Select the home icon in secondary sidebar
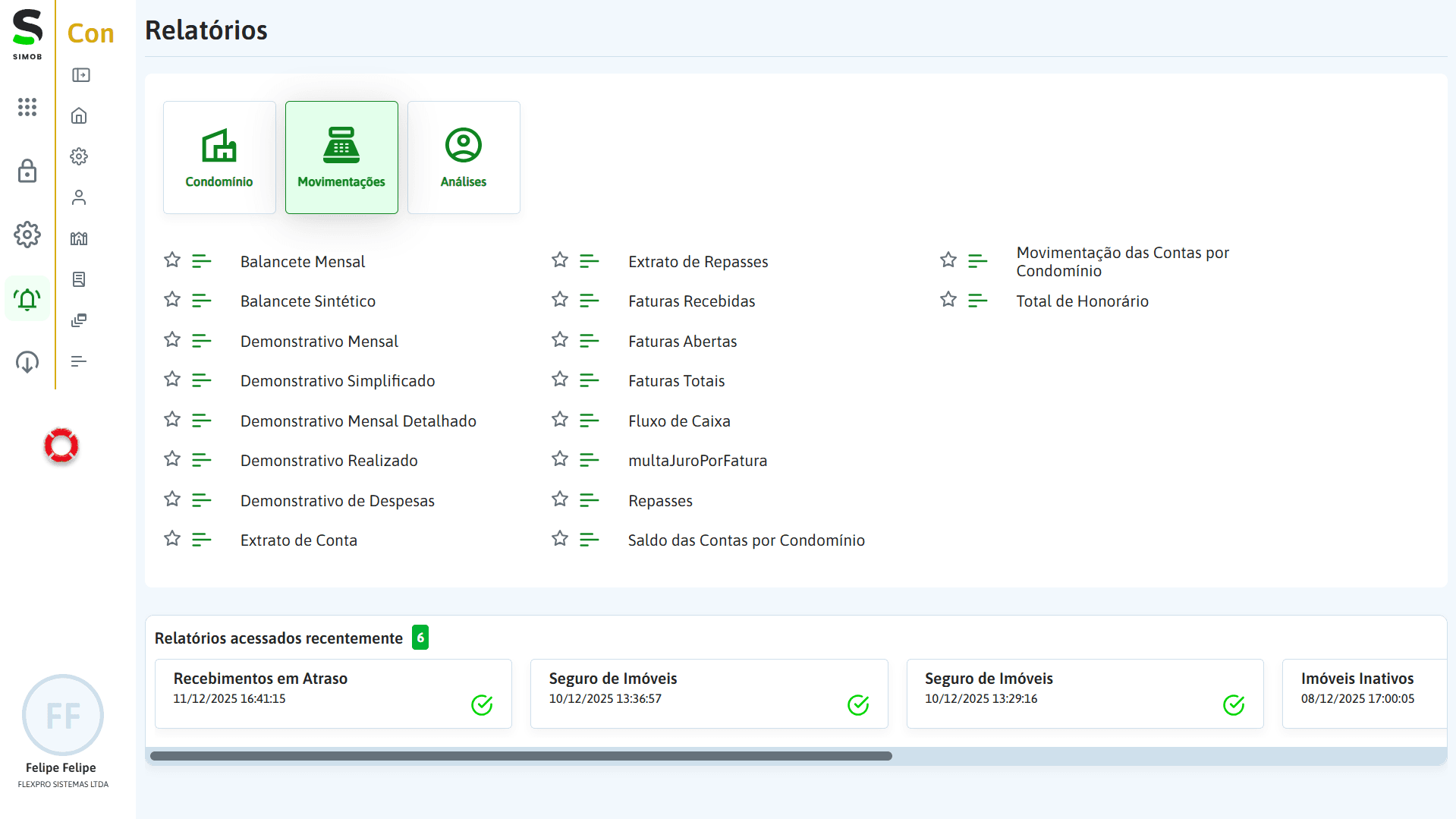Image resolution: width=1456 pixels, height=819 pixels. click(x=79, y=115)
